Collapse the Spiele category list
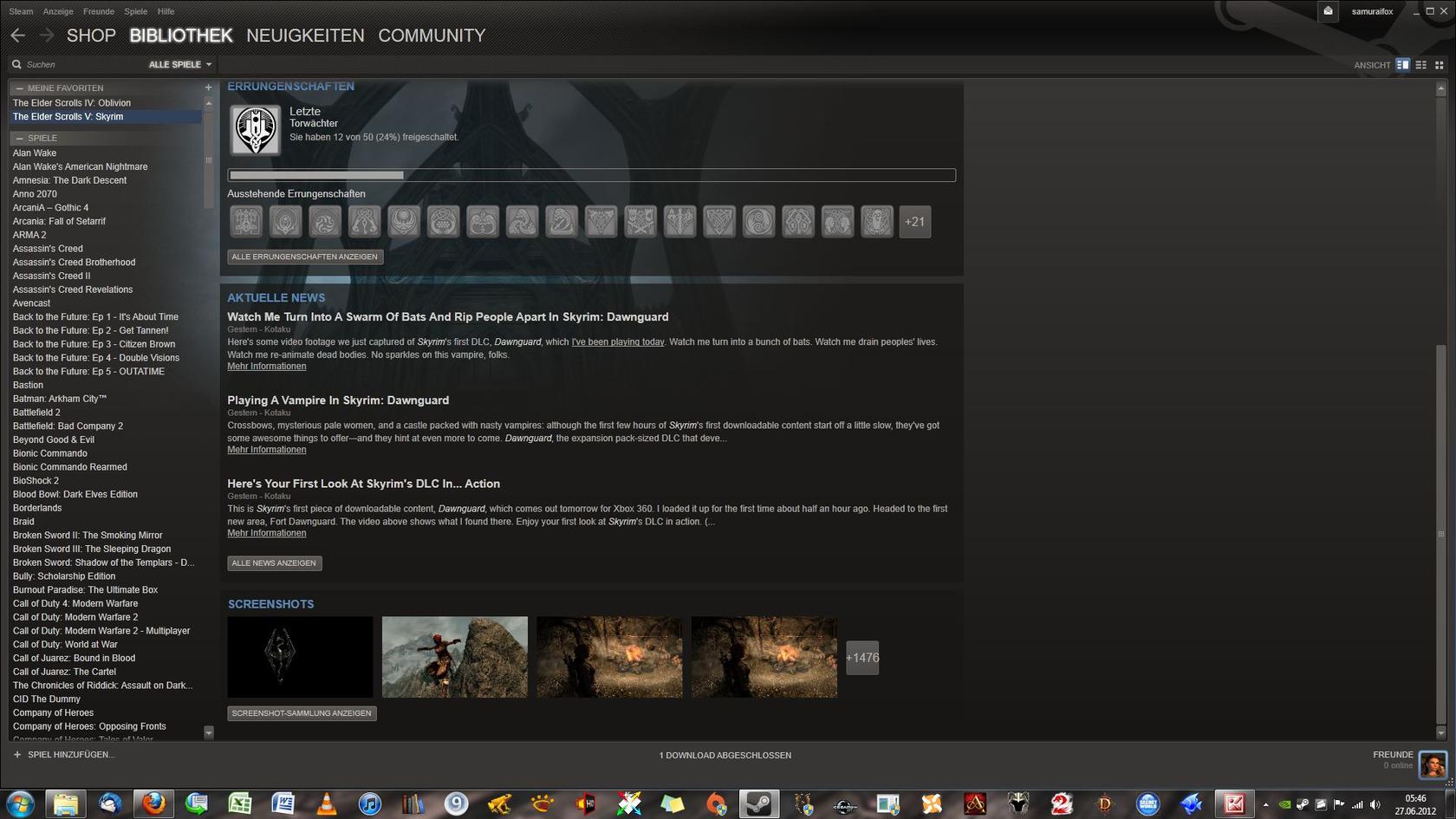This screenshot has width=1456, height=819. click(x=19, y=139)
